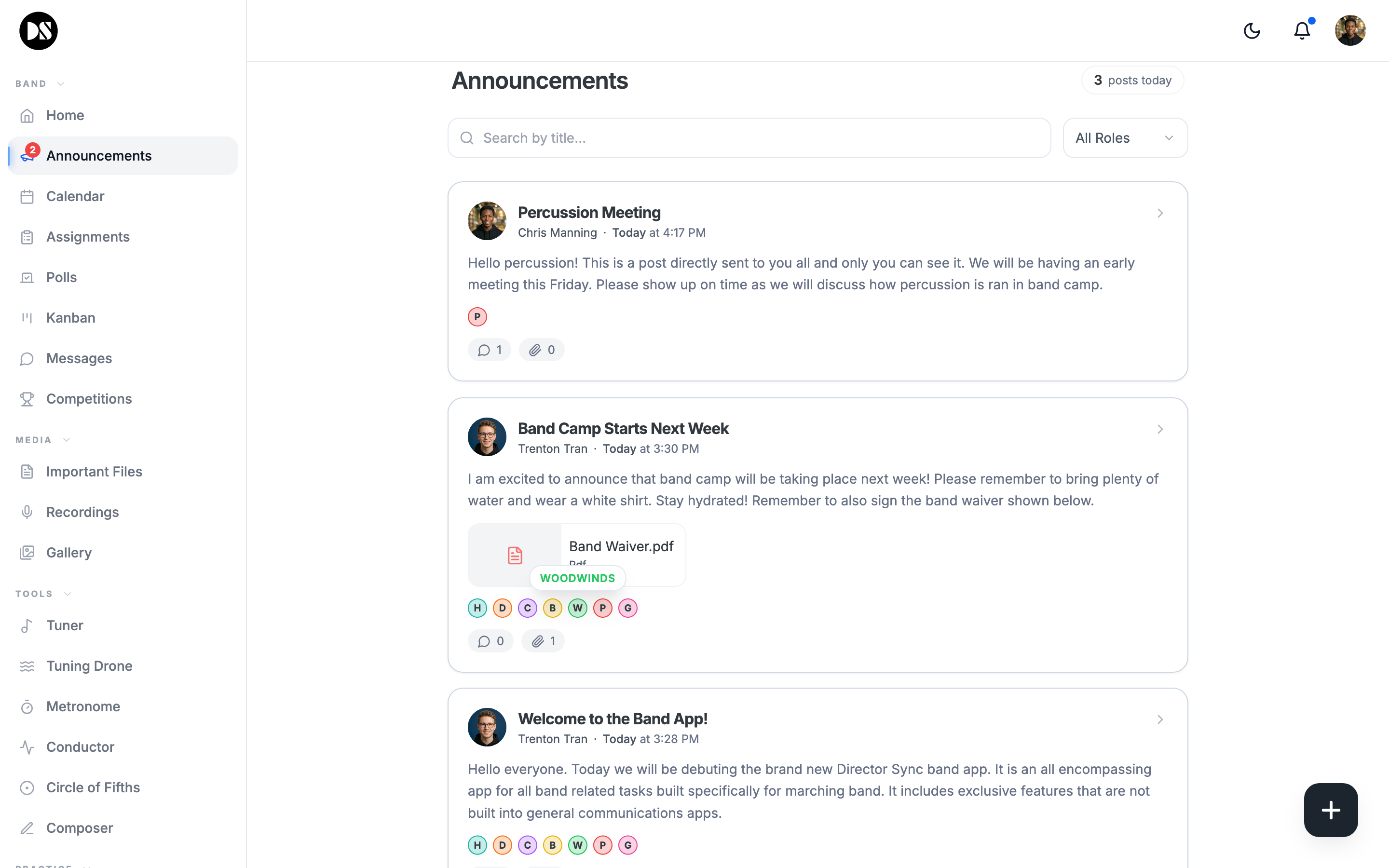1389x868 pixels.
Task: Open the Tuner tool
Action: point(64,625)
